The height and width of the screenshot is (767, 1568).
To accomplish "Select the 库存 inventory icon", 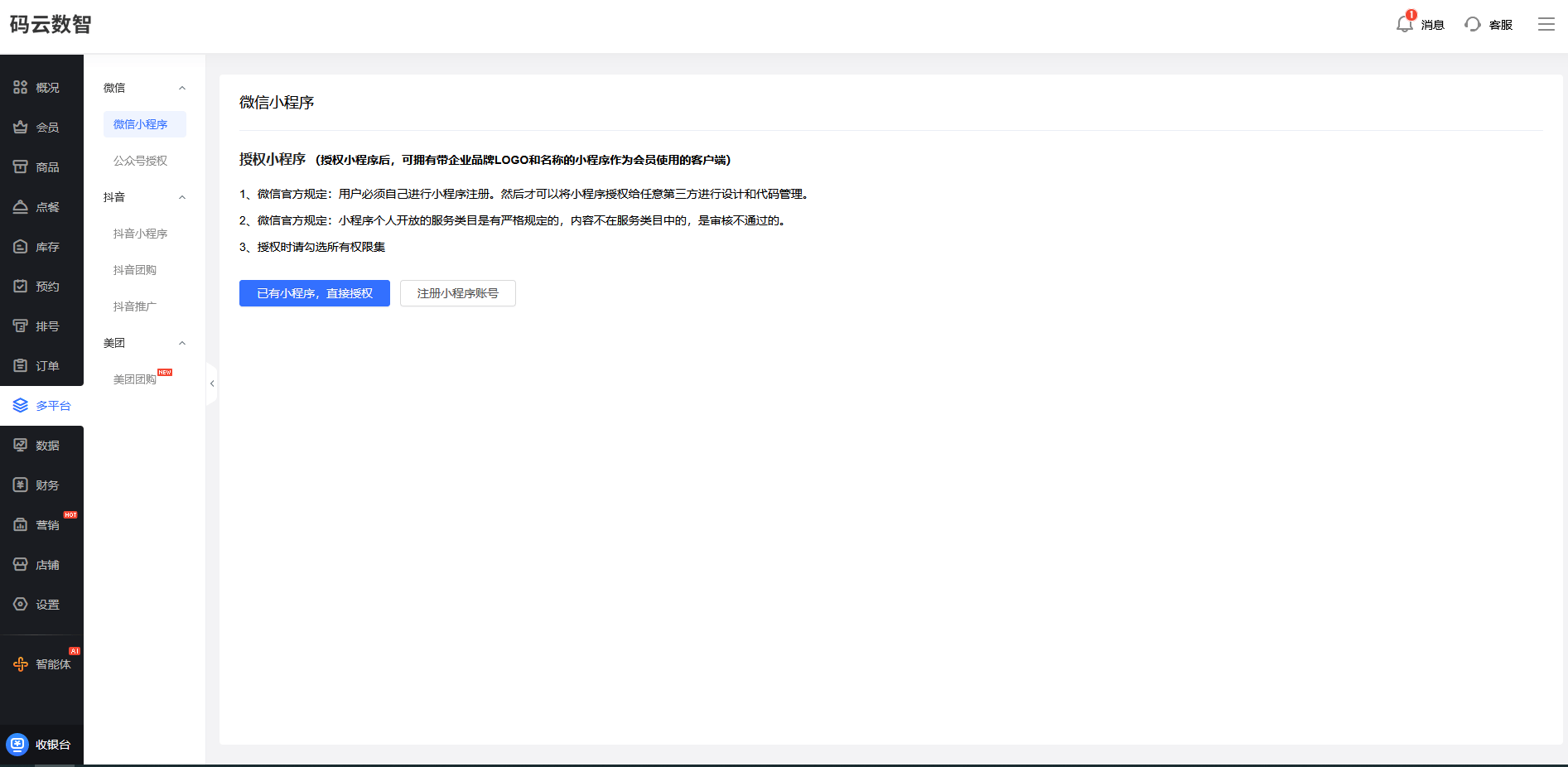I will tap(21, 246).
